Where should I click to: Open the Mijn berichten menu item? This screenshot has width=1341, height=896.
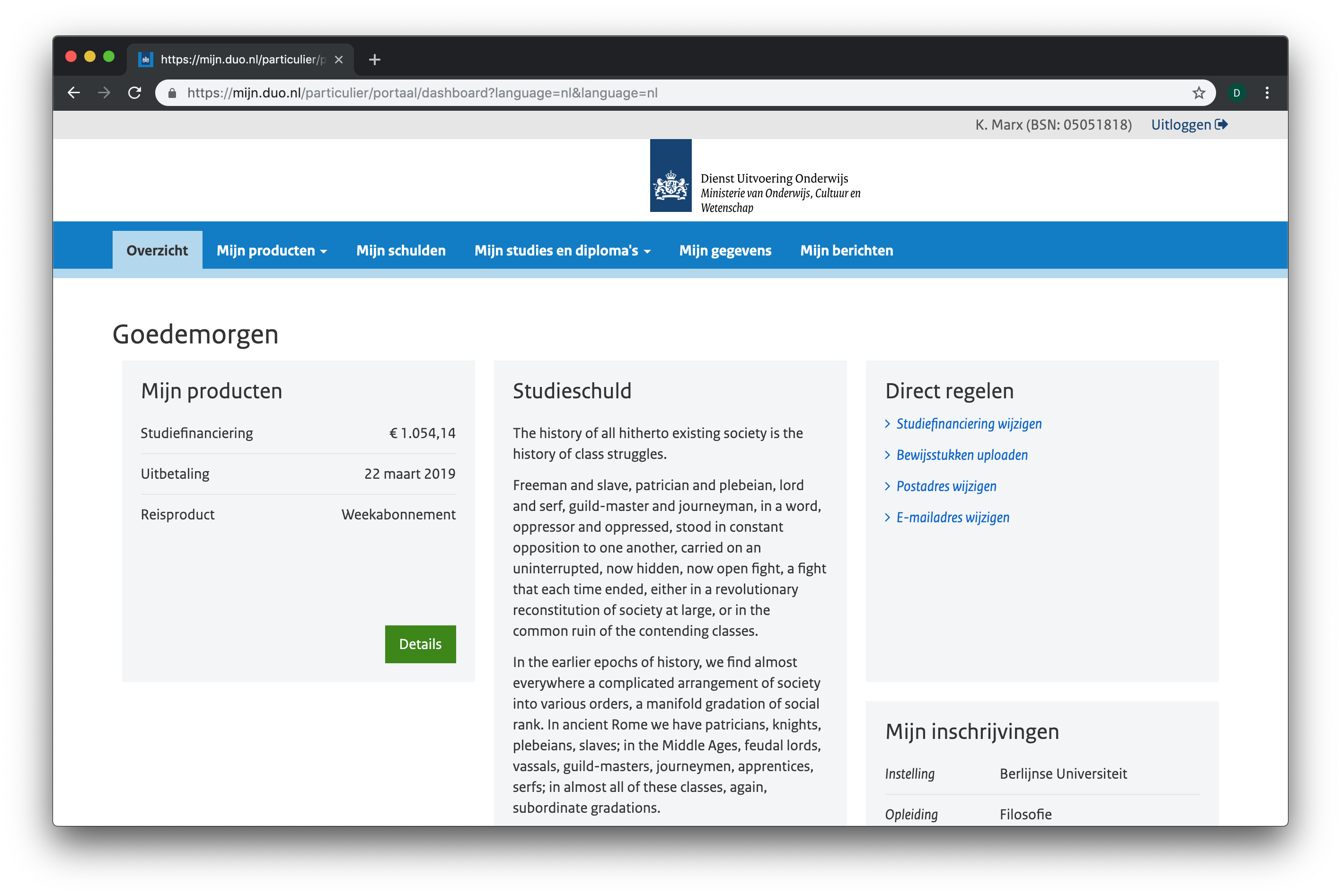click(846, 250)
